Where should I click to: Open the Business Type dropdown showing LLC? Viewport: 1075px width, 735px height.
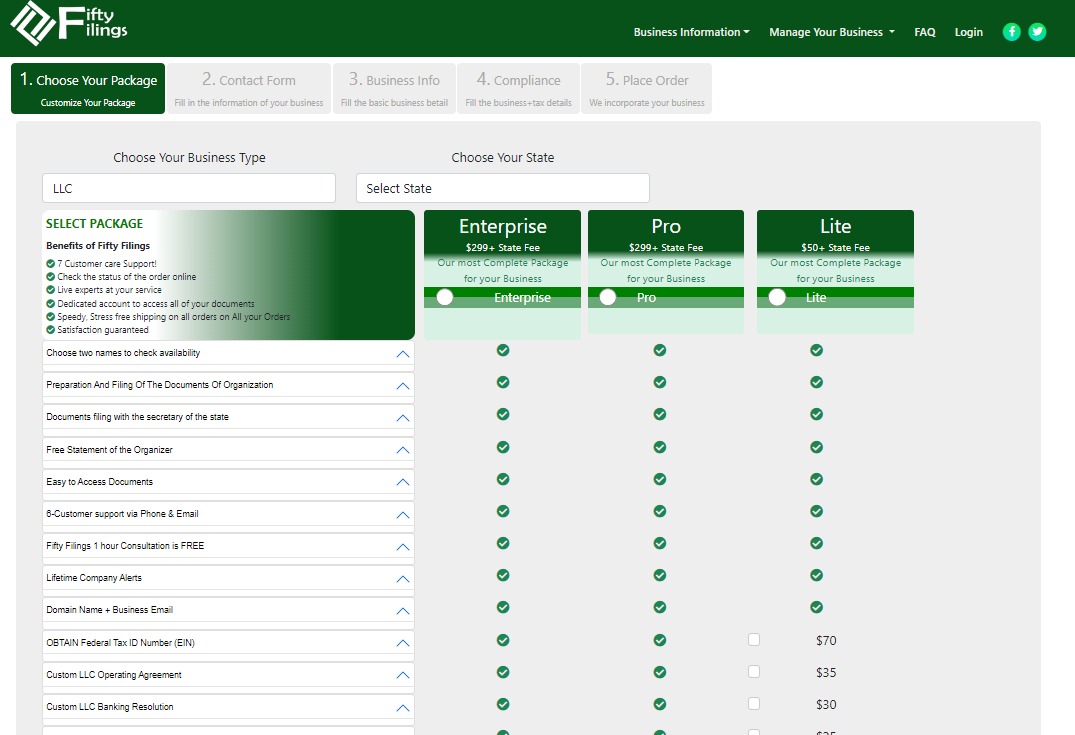click(x=189, y=188)
